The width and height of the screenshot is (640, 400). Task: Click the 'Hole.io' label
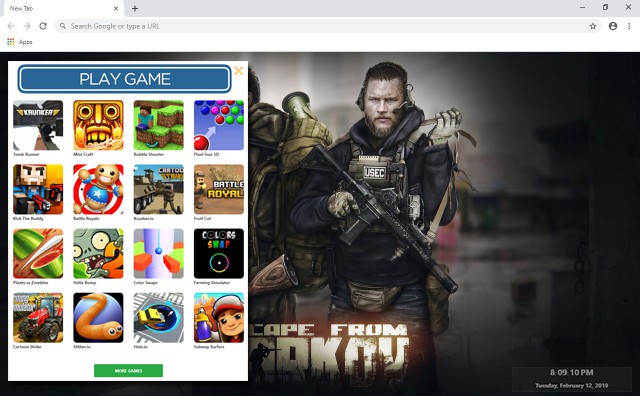coord(141,347)
